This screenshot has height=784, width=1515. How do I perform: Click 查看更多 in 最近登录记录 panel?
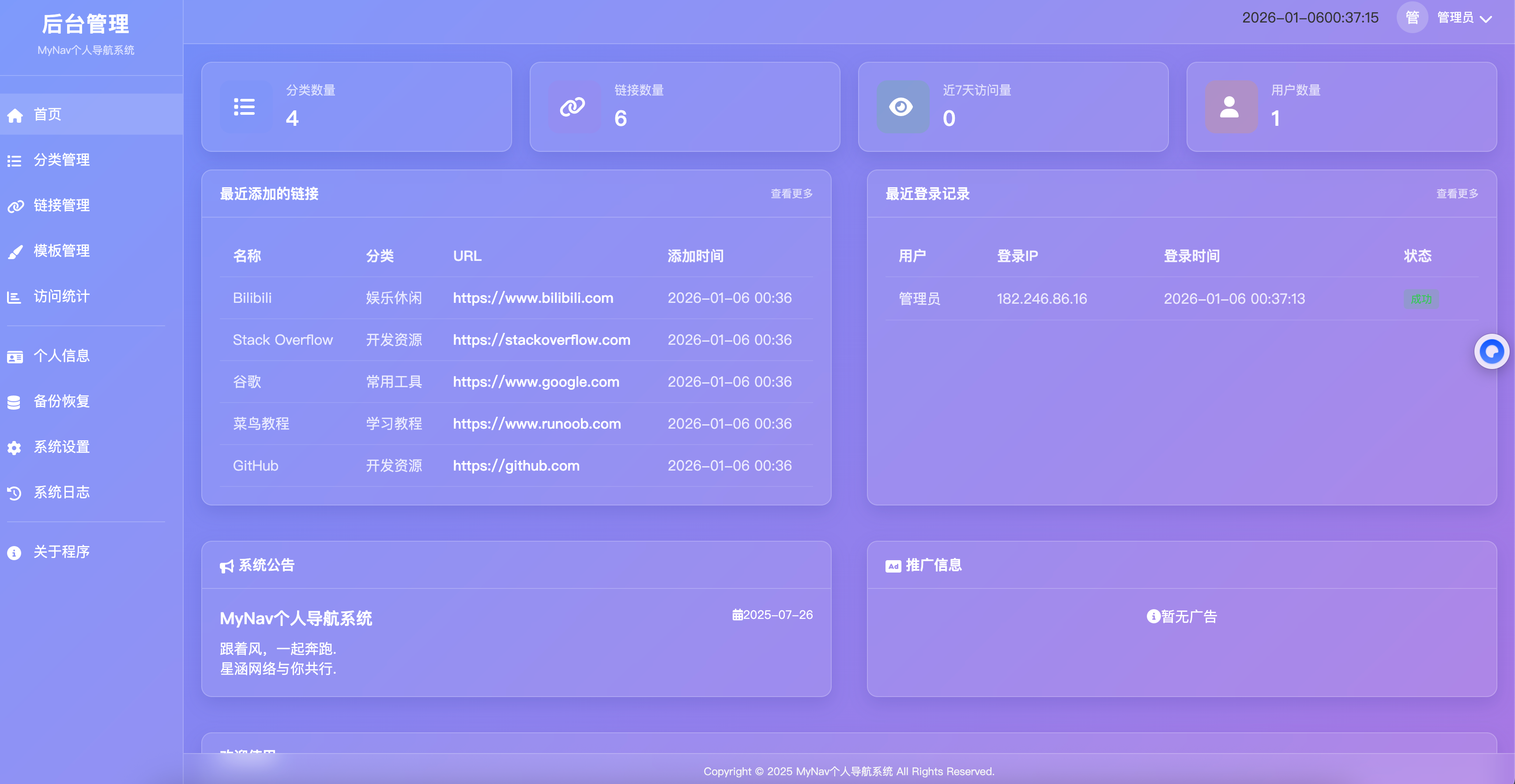(1457, 193)
